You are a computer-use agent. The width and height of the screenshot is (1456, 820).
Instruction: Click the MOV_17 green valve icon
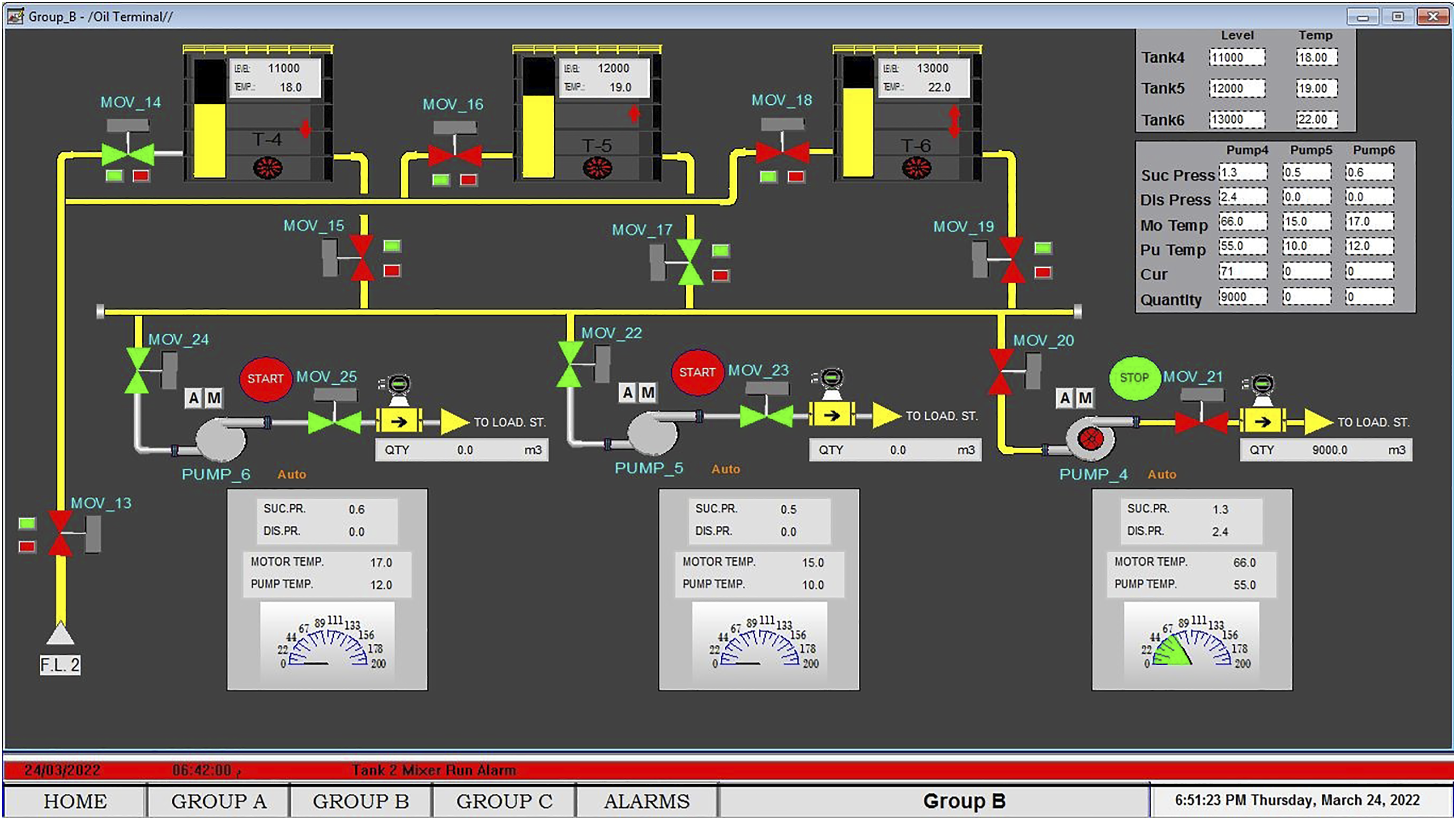690,262
